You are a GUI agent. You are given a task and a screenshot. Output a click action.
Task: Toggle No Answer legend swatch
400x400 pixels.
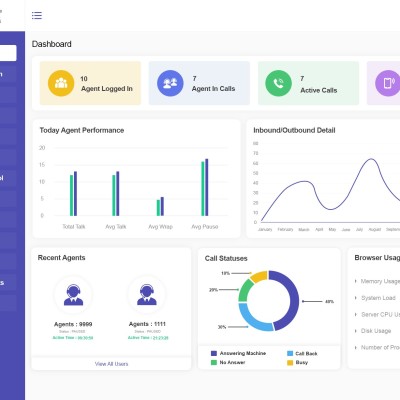(x=214, y=362)
